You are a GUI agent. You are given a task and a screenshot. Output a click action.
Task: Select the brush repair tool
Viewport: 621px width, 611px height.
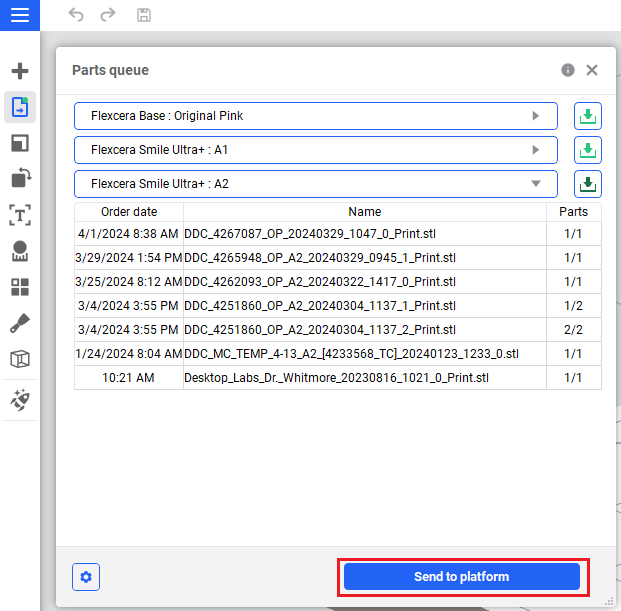point(20,323)
